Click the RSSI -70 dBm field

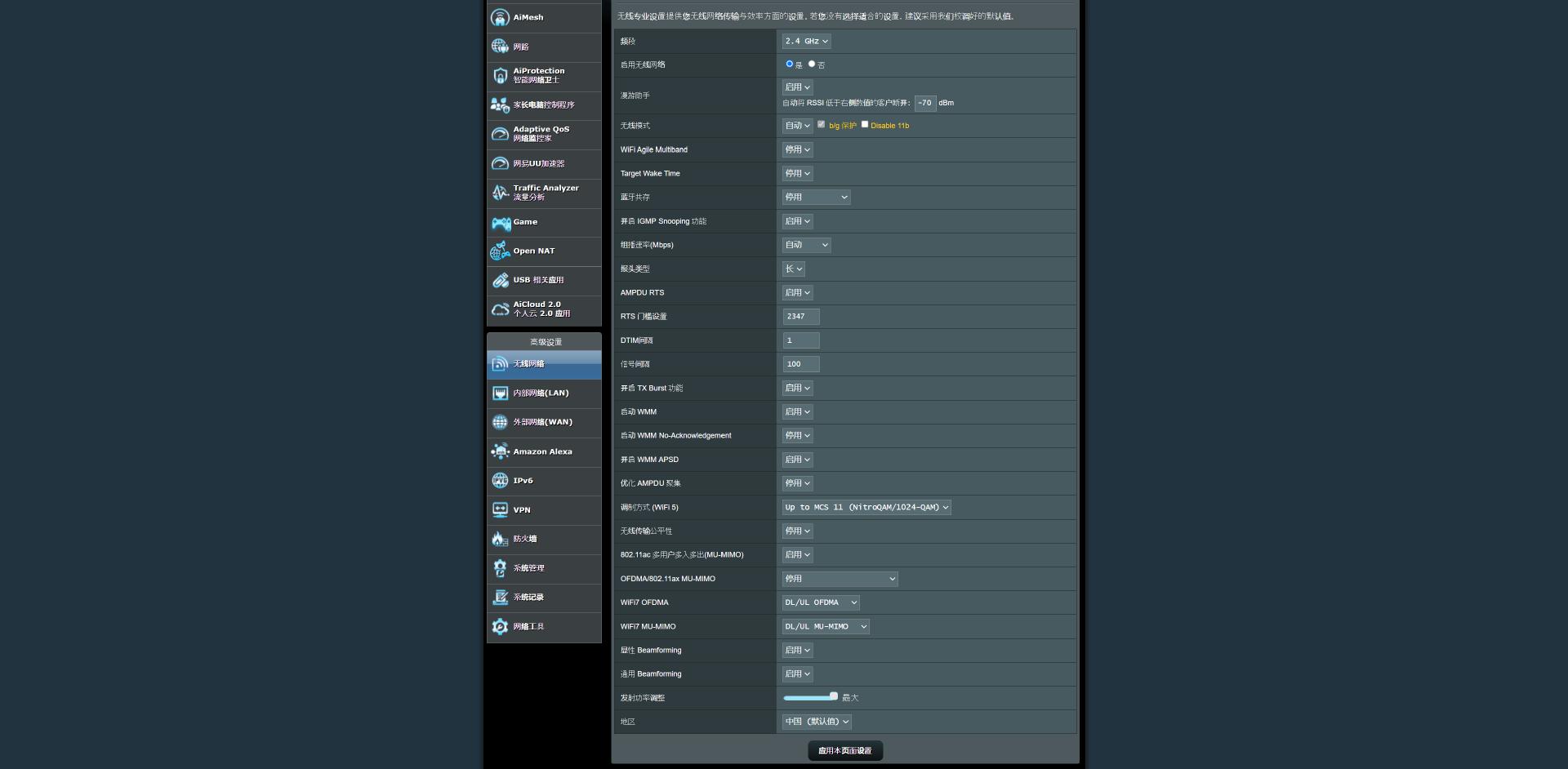coord(925,103)
